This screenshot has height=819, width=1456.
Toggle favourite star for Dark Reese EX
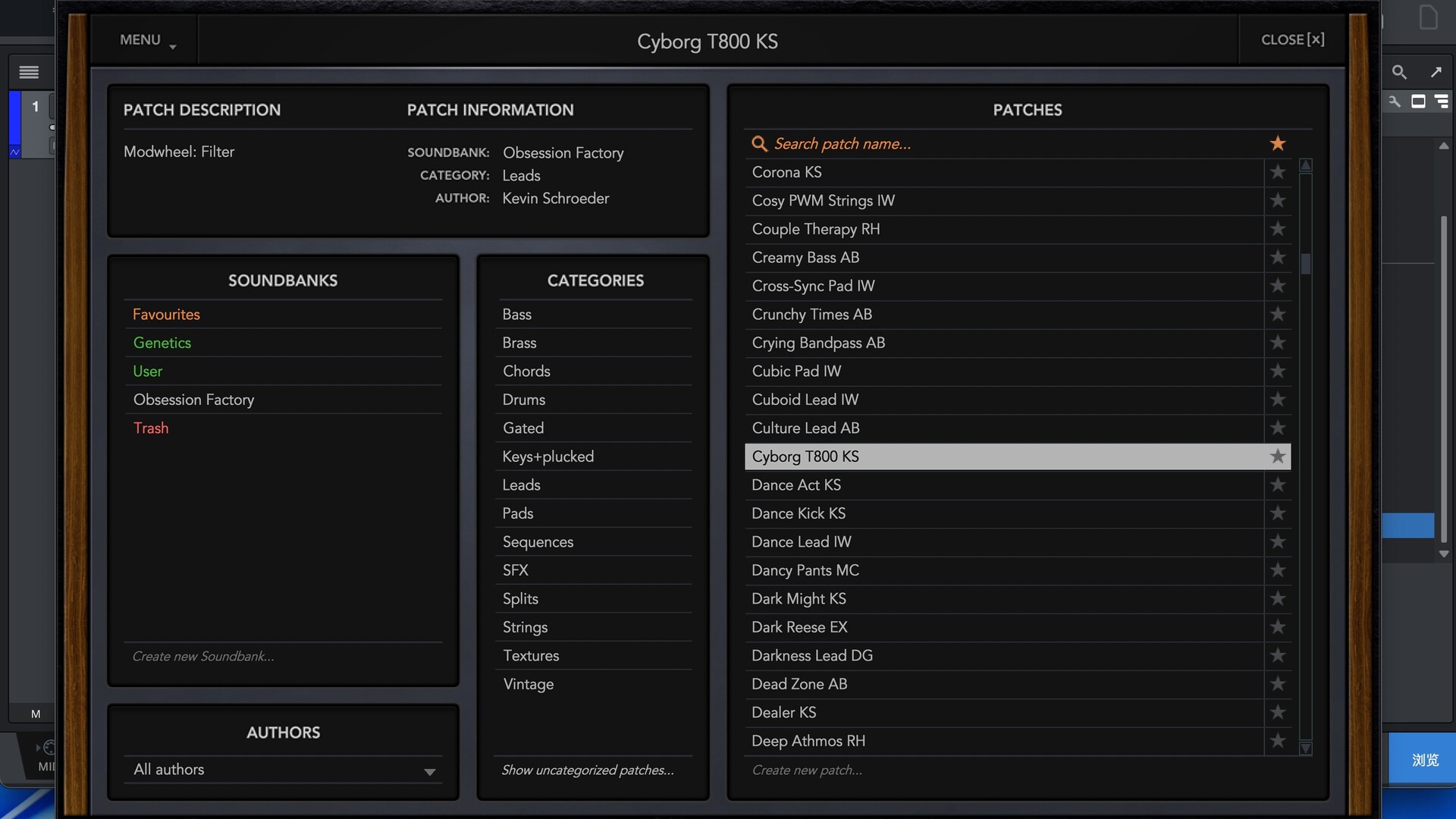(1278, 627)
